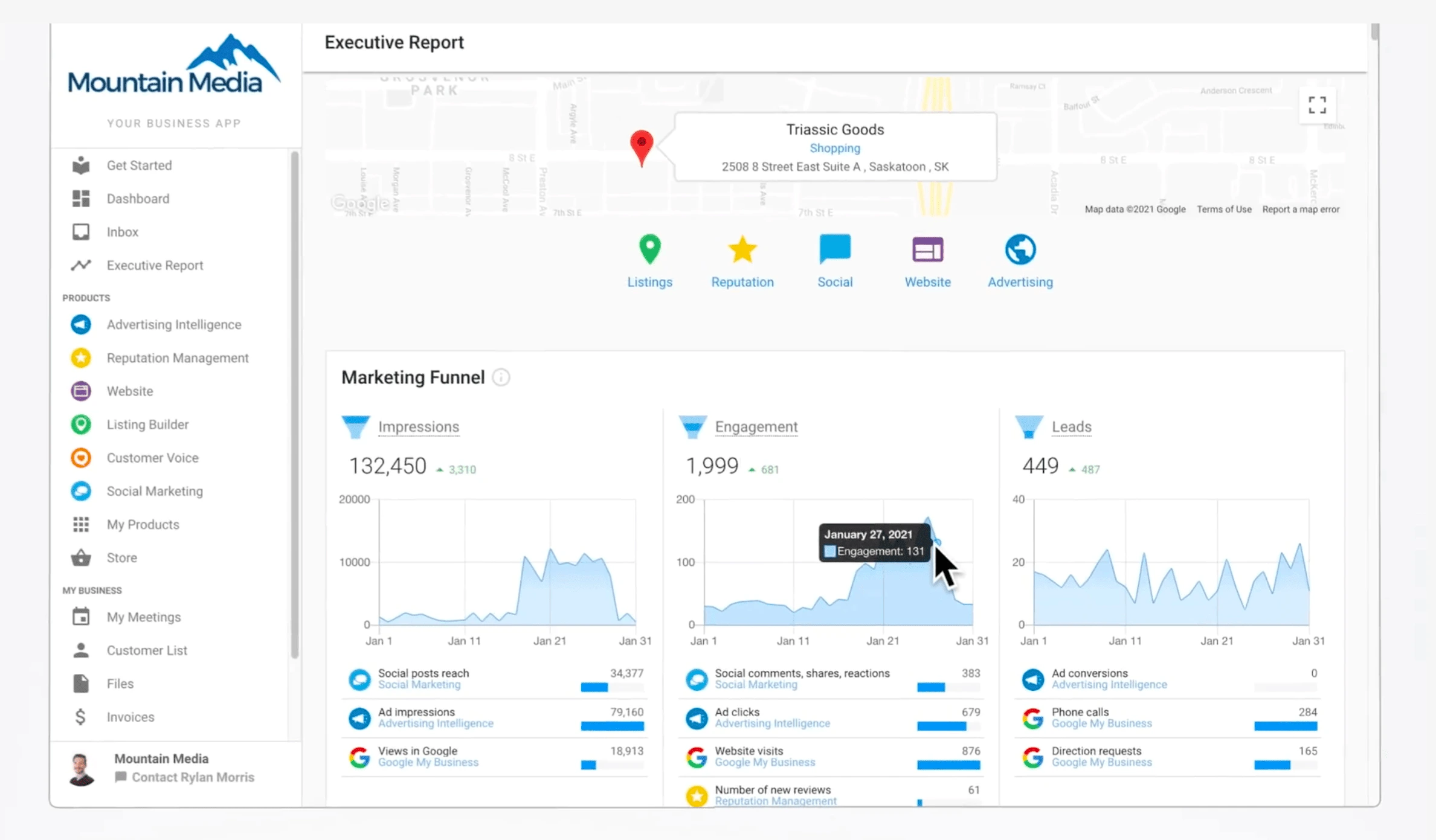The image size is (1436, 840).
Task: Click the My Products grid icon
Action: coord(81,524)
